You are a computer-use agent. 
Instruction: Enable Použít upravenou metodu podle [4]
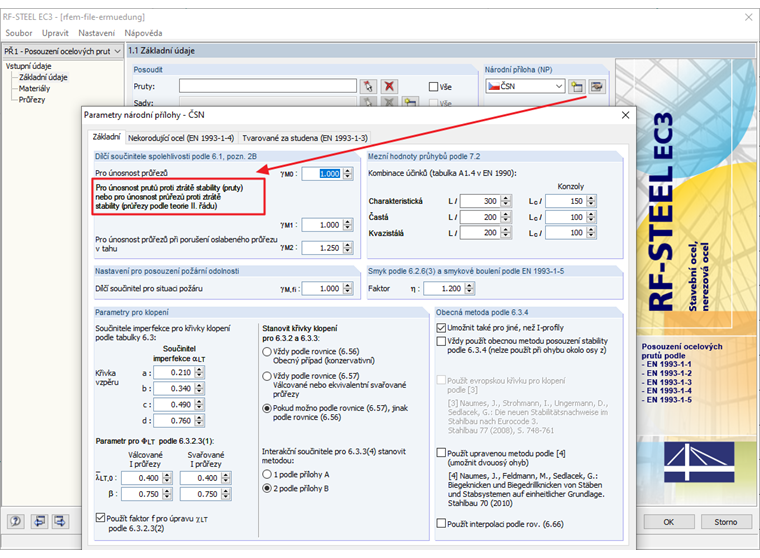click(441, 453)
